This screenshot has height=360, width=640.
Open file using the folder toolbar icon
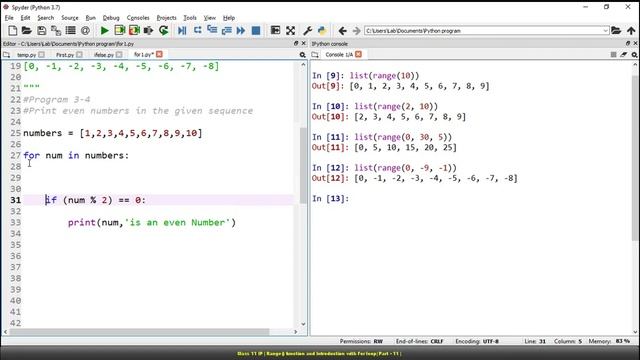point(27,31)
